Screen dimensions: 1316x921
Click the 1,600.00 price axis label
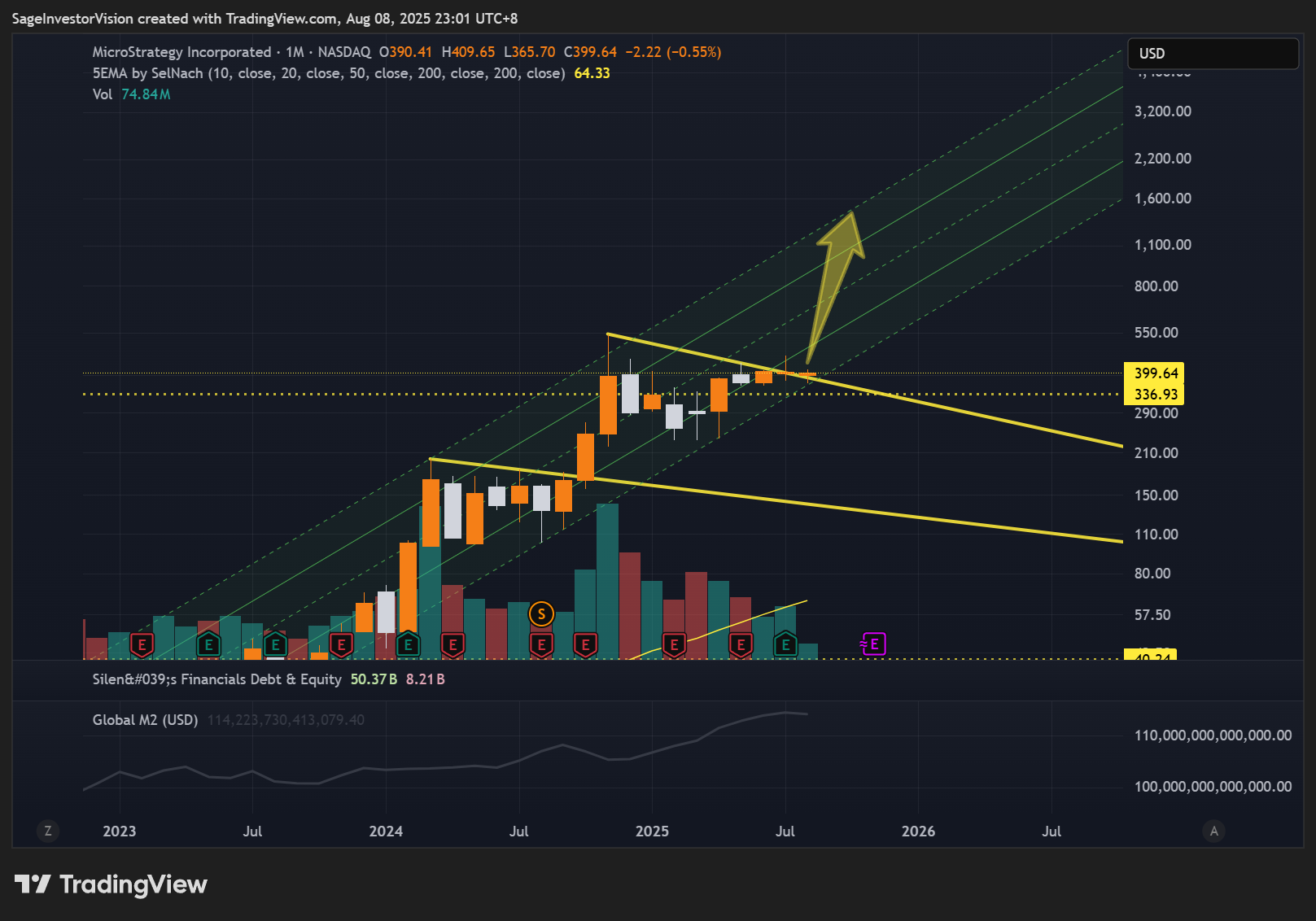pyautogui.click(x=1163, y=199)
